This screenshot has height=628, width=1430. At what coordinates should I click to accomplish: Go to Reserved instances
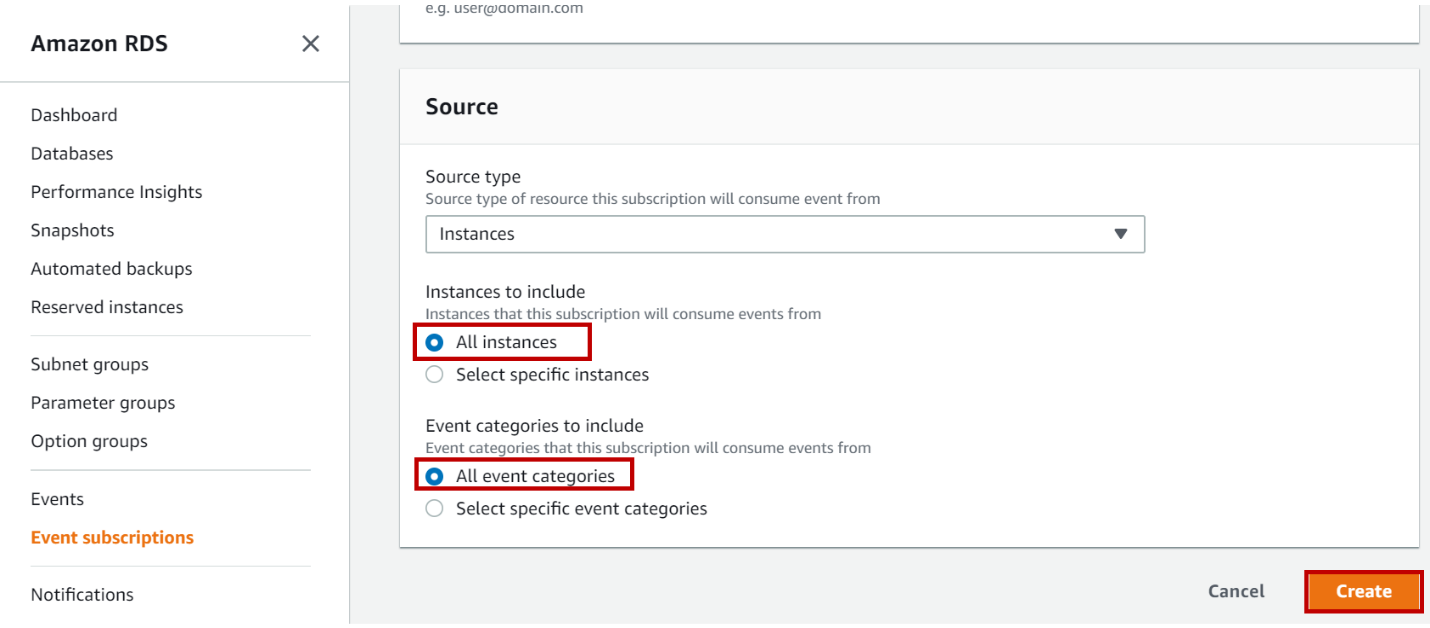(107, 307)
